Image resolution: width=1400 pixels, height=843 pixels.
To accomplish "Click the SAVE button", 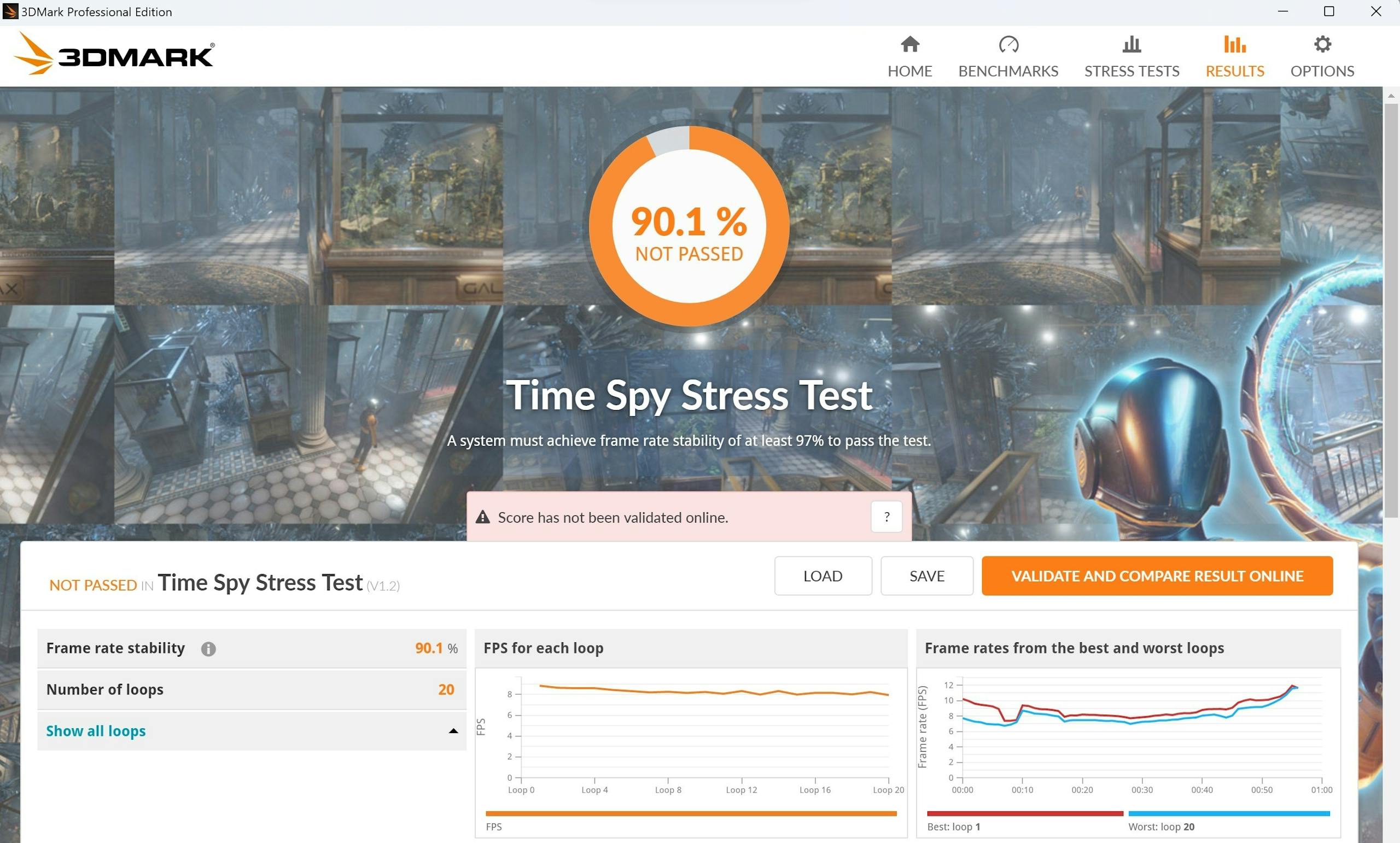I will [926, 576].
